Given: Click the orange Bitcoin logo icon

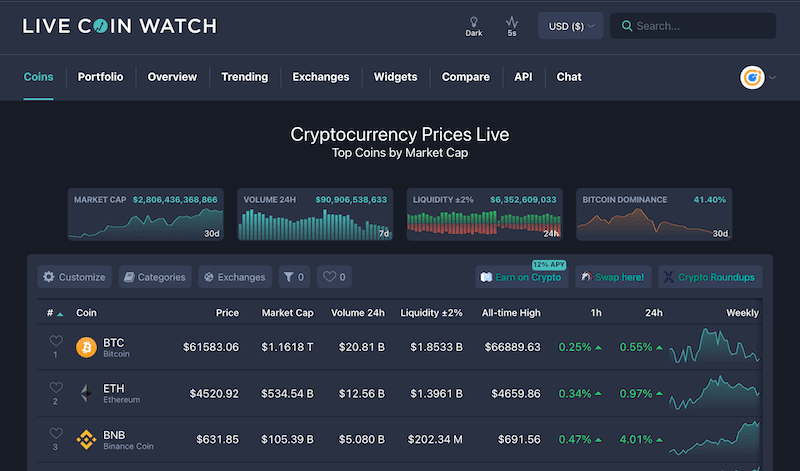Looking at the screenshot, I should pos(86,348).
